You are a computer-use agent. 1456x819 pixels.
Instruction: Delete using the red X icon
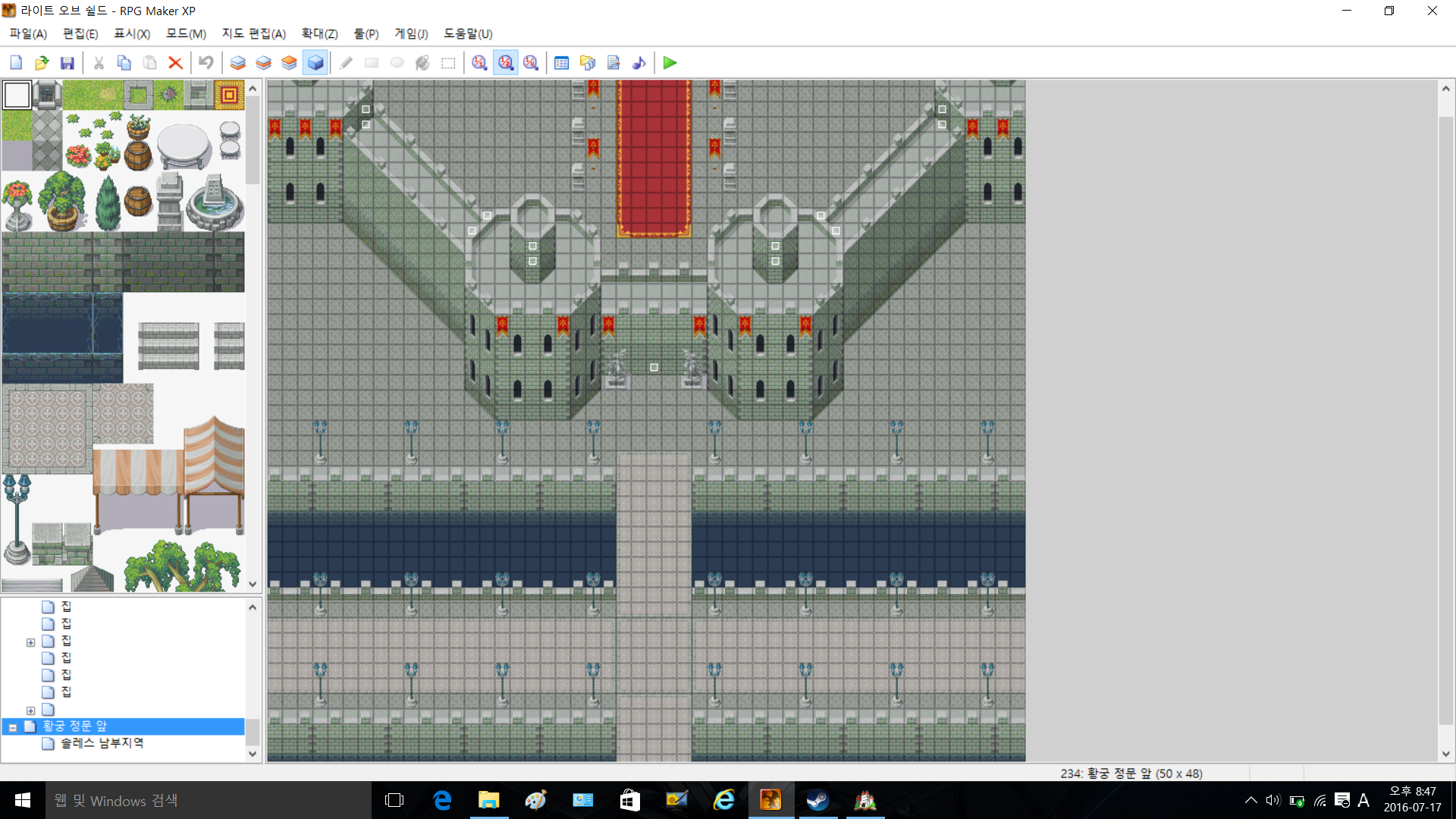(175, 63)
